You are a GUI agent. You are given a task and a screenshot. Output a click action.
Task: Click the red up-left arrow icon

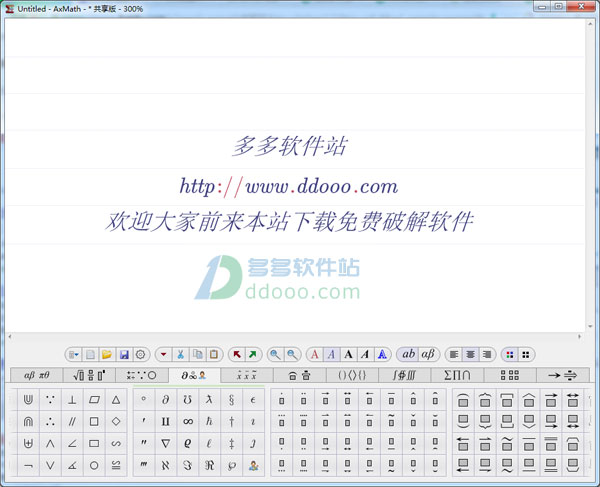tap(237, 355)
